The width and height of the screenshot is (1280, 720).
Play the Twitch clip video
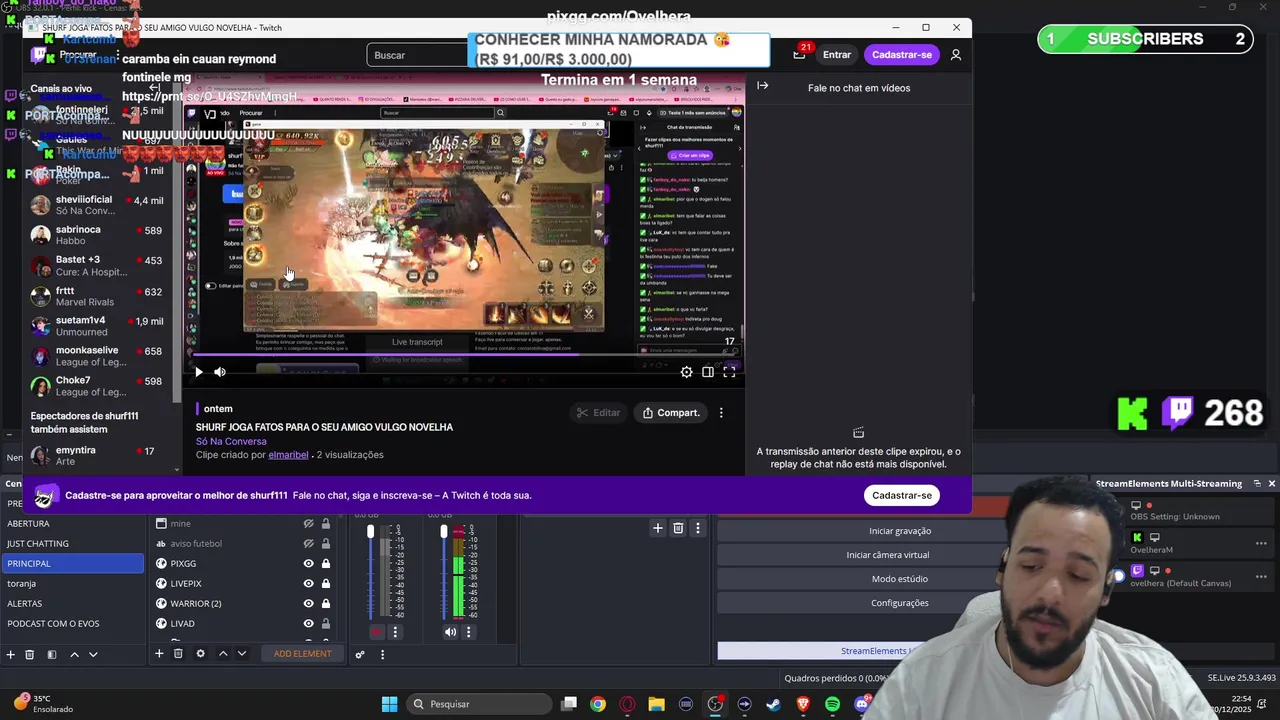tap(198, 372)
